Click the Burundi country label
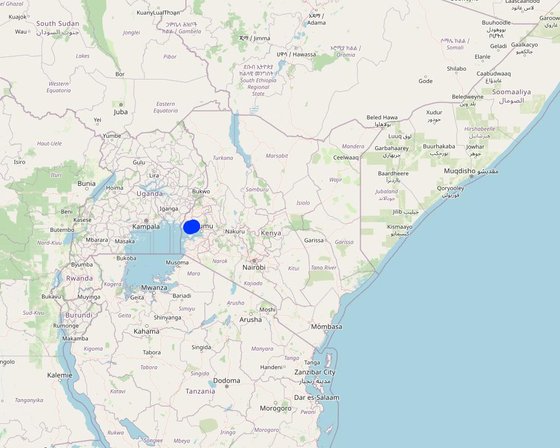The height and width of the screenshot is (448, 560). coord(79,315)
